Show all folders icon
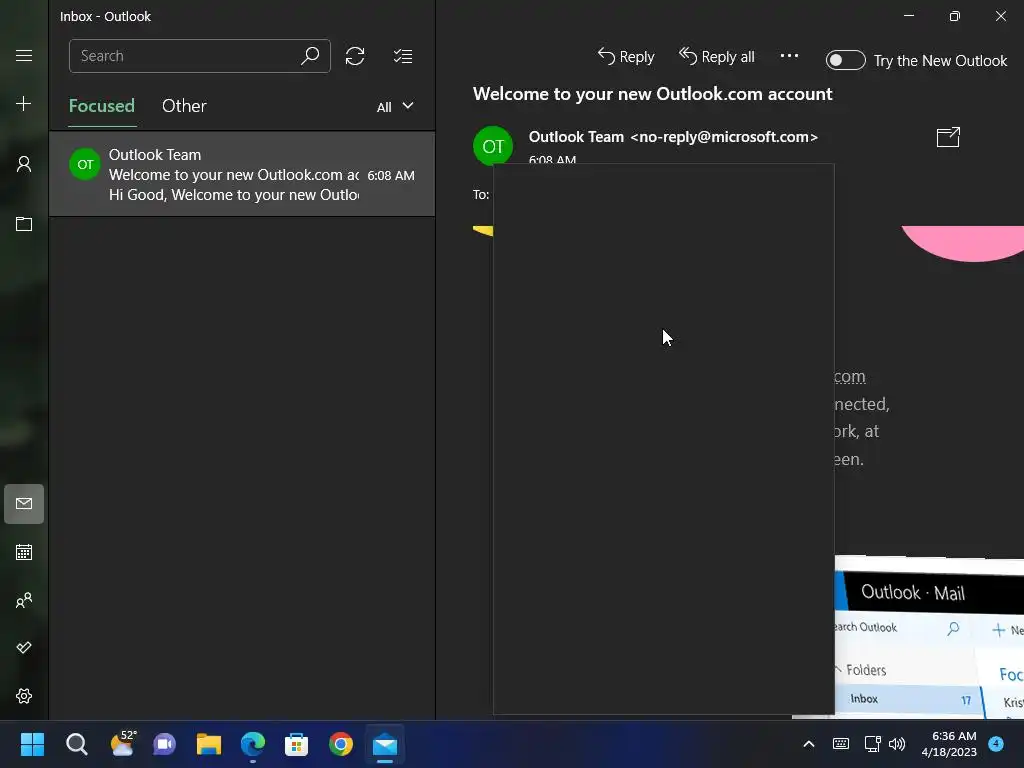The width and height of the screenshot is (1024, 768). [24, 224]
